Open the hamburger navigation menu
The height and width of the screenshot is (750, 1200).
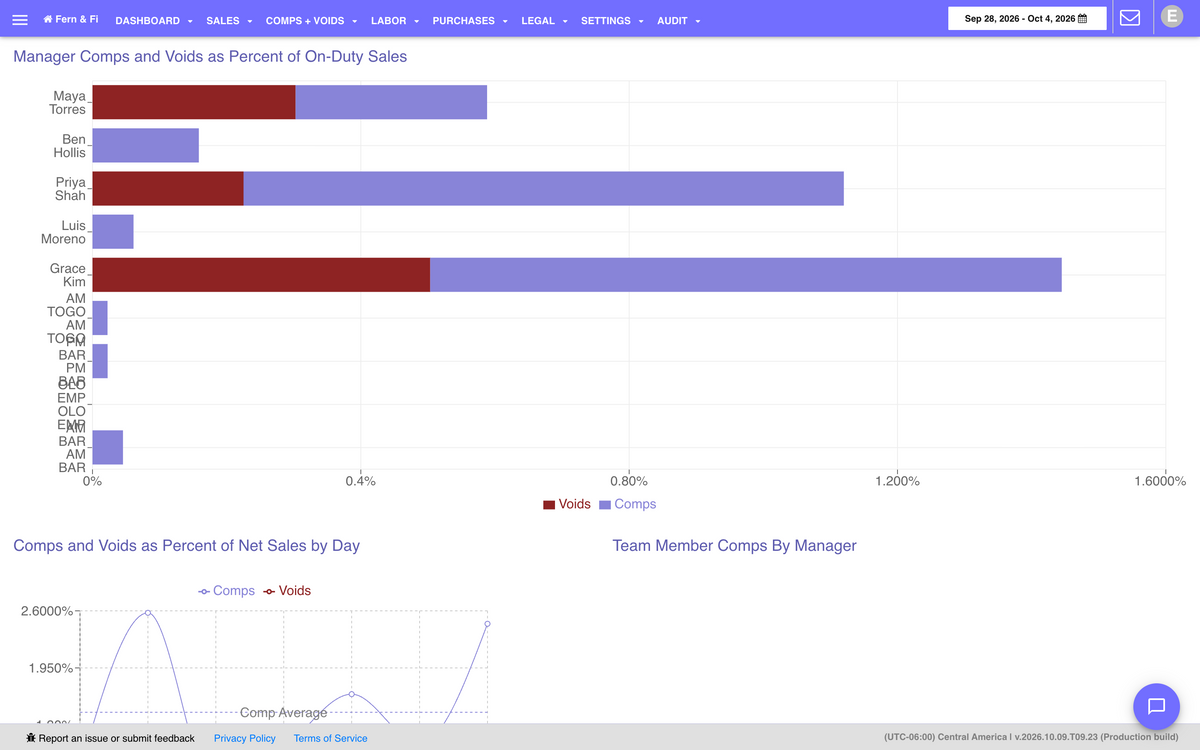click(20, 20)
